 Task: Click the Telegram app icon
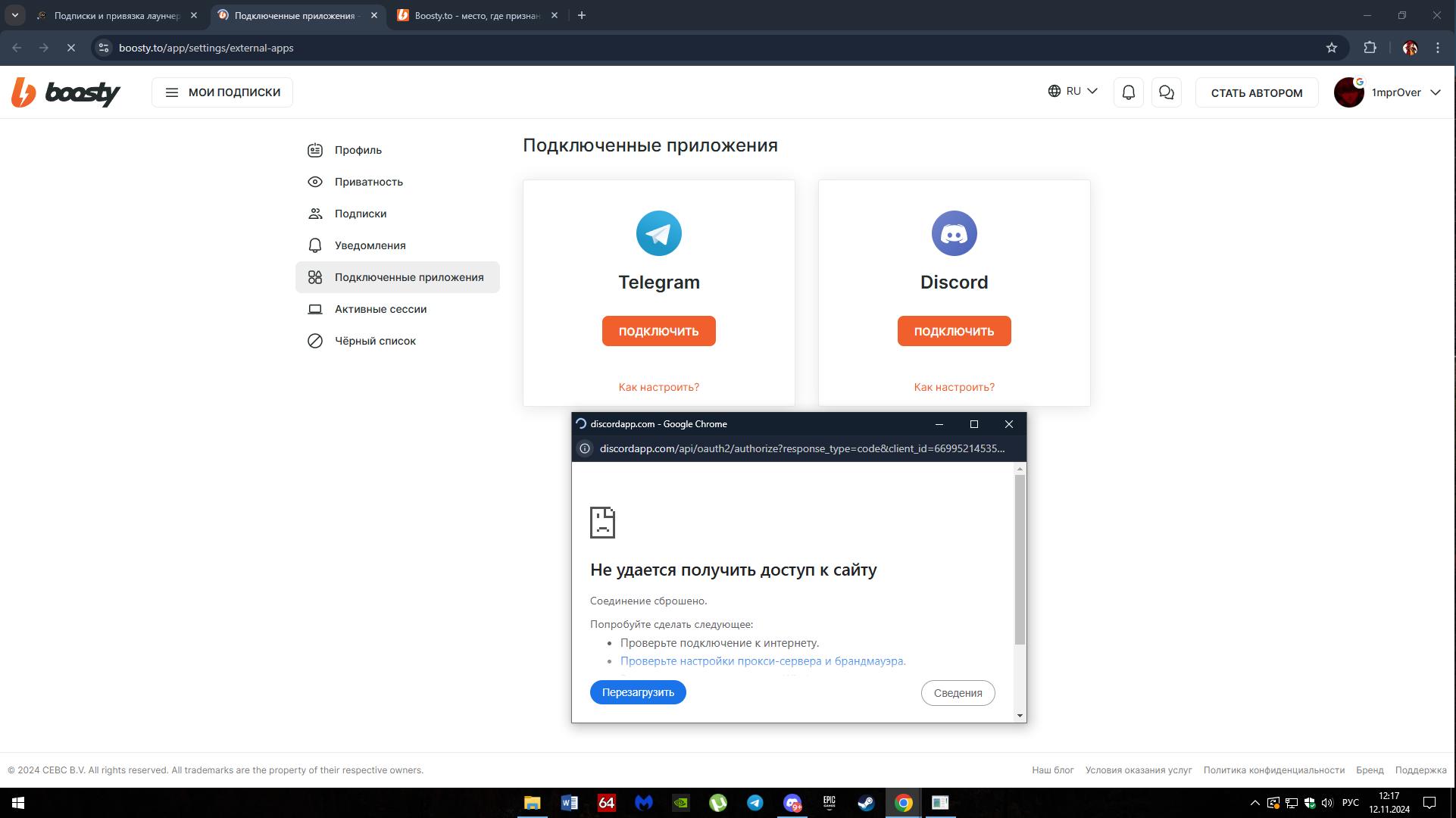click(658, 233)
